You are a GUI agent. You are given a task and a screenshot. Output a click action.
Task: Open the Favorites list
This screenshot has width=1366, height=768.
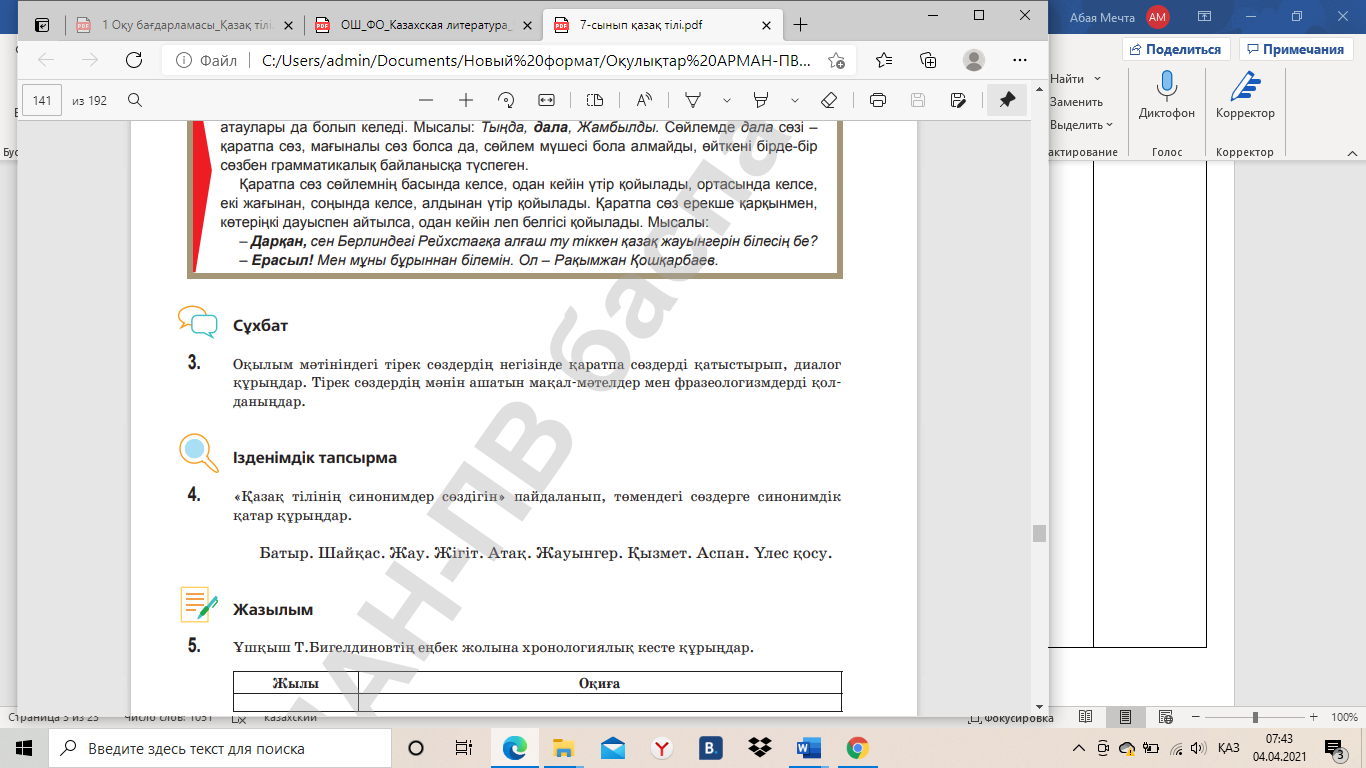click(883, 60)
